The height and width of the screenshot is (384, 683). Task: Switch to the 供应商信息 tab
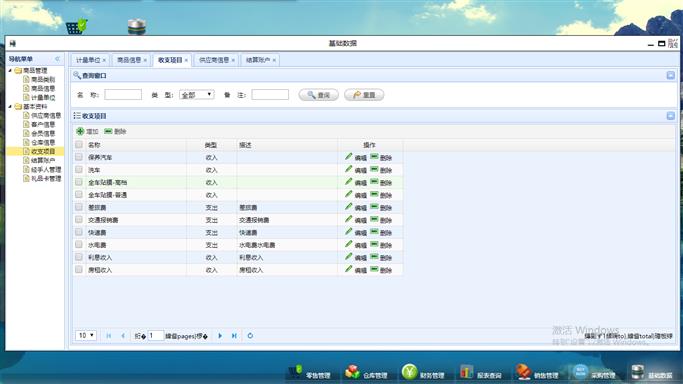[214, 60]
